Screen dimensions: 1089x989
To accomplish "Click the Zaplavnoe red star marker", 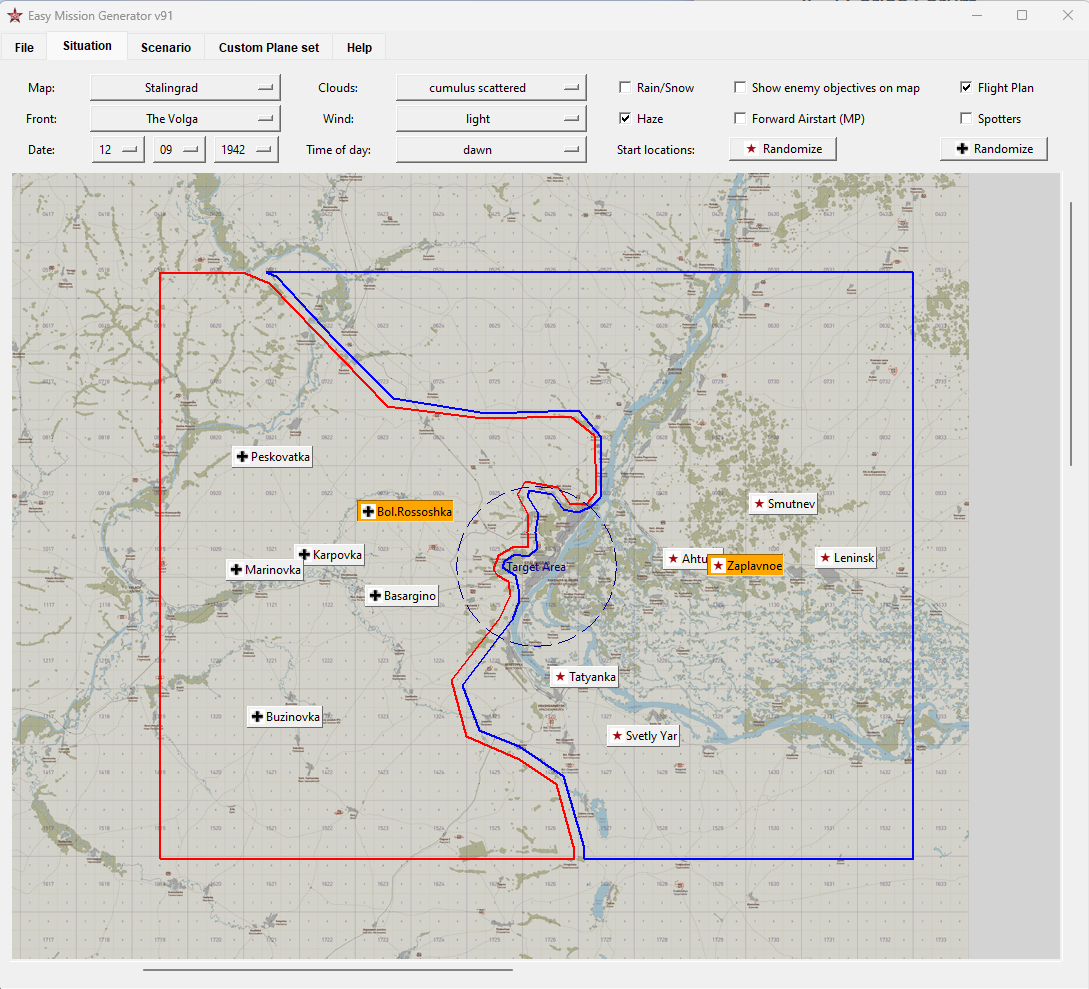I will tap(745, 565).
